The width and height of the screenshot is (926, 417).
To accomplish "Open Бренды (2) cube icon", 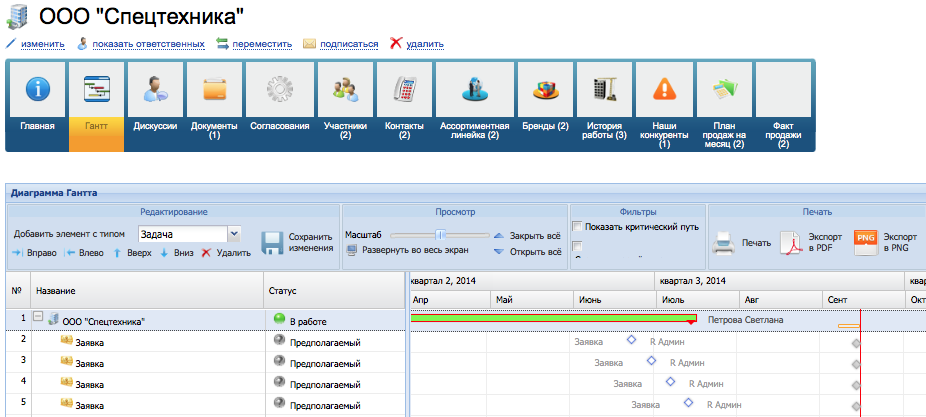I will 545,90.
